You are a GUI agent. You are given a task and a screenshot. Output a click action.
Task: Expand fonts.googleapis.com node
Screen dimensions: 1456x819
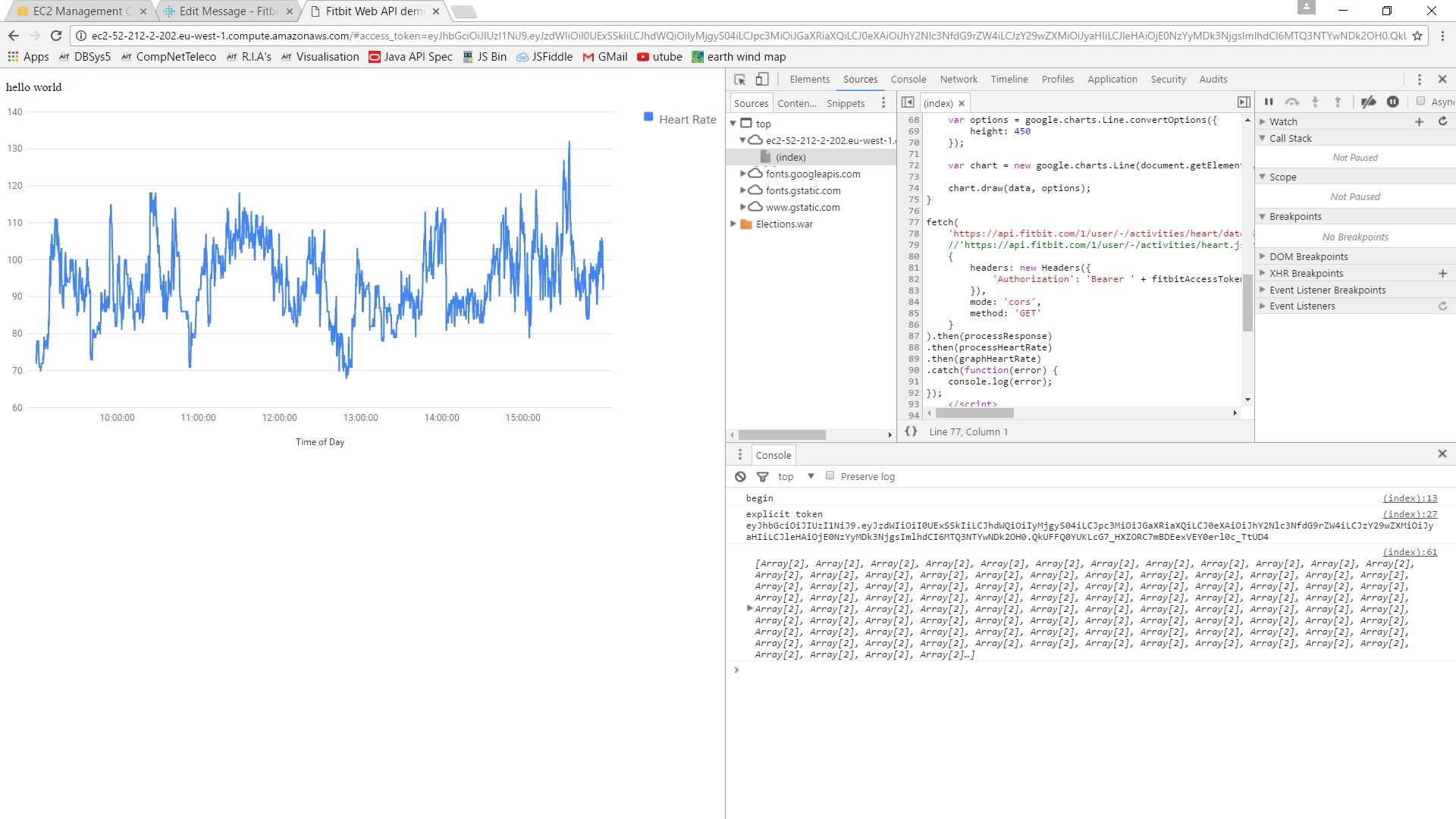tap(742, 174)
